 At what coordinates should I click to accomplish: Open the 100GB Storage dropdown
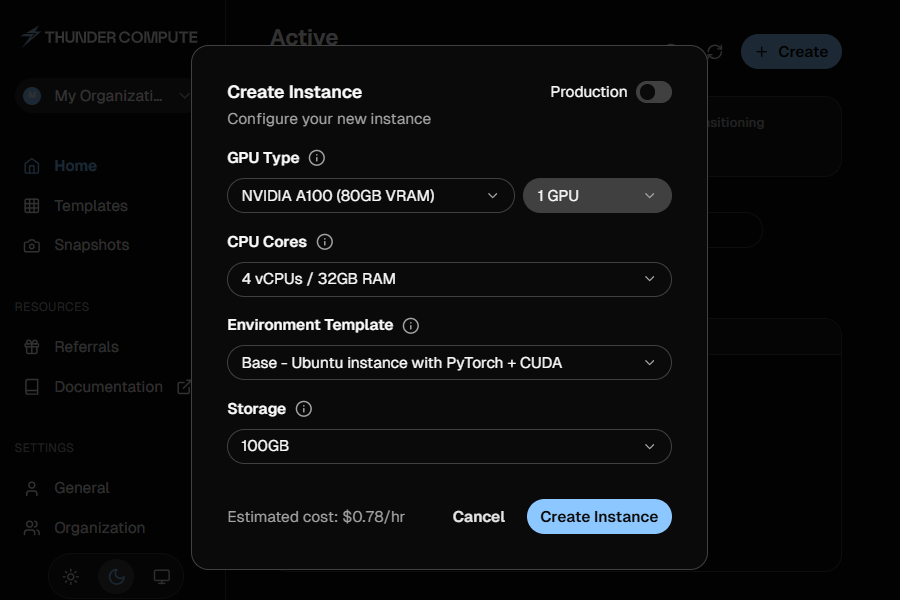(x=449, y=446)
